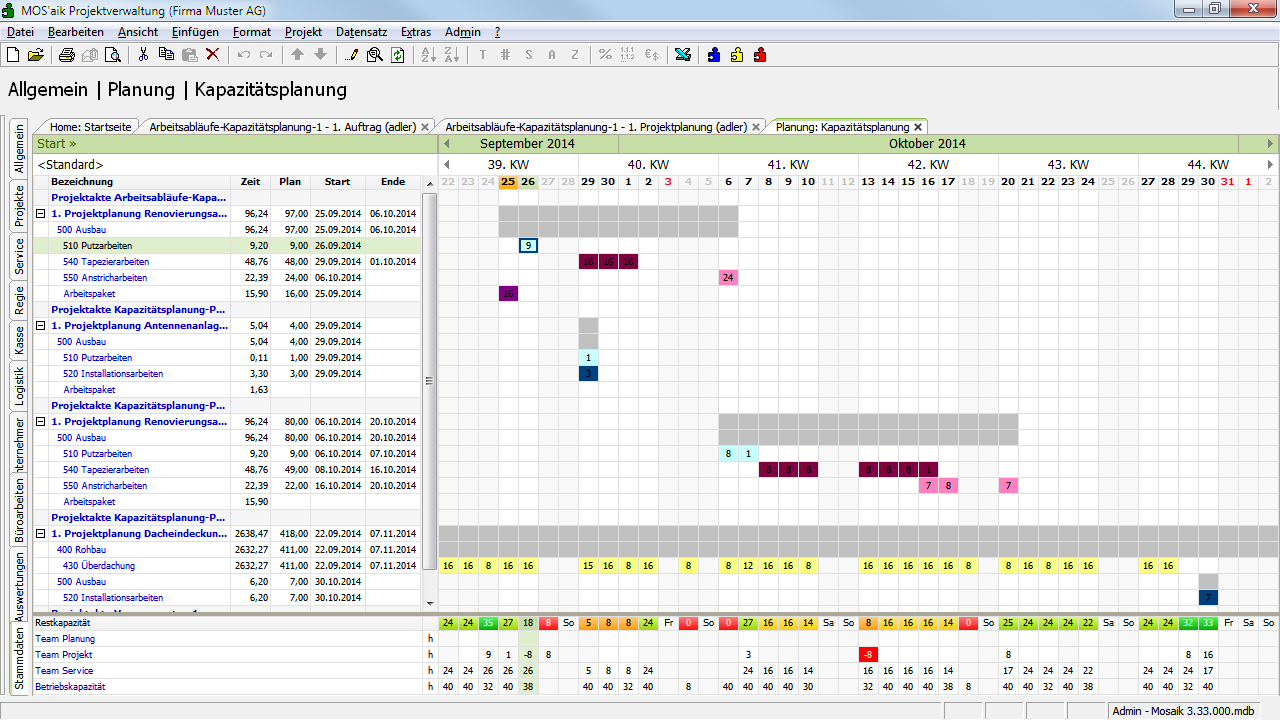Go to previous week left of 39. KW
Viewport: 1280px width, 720px height.
(x=447, y=164)
